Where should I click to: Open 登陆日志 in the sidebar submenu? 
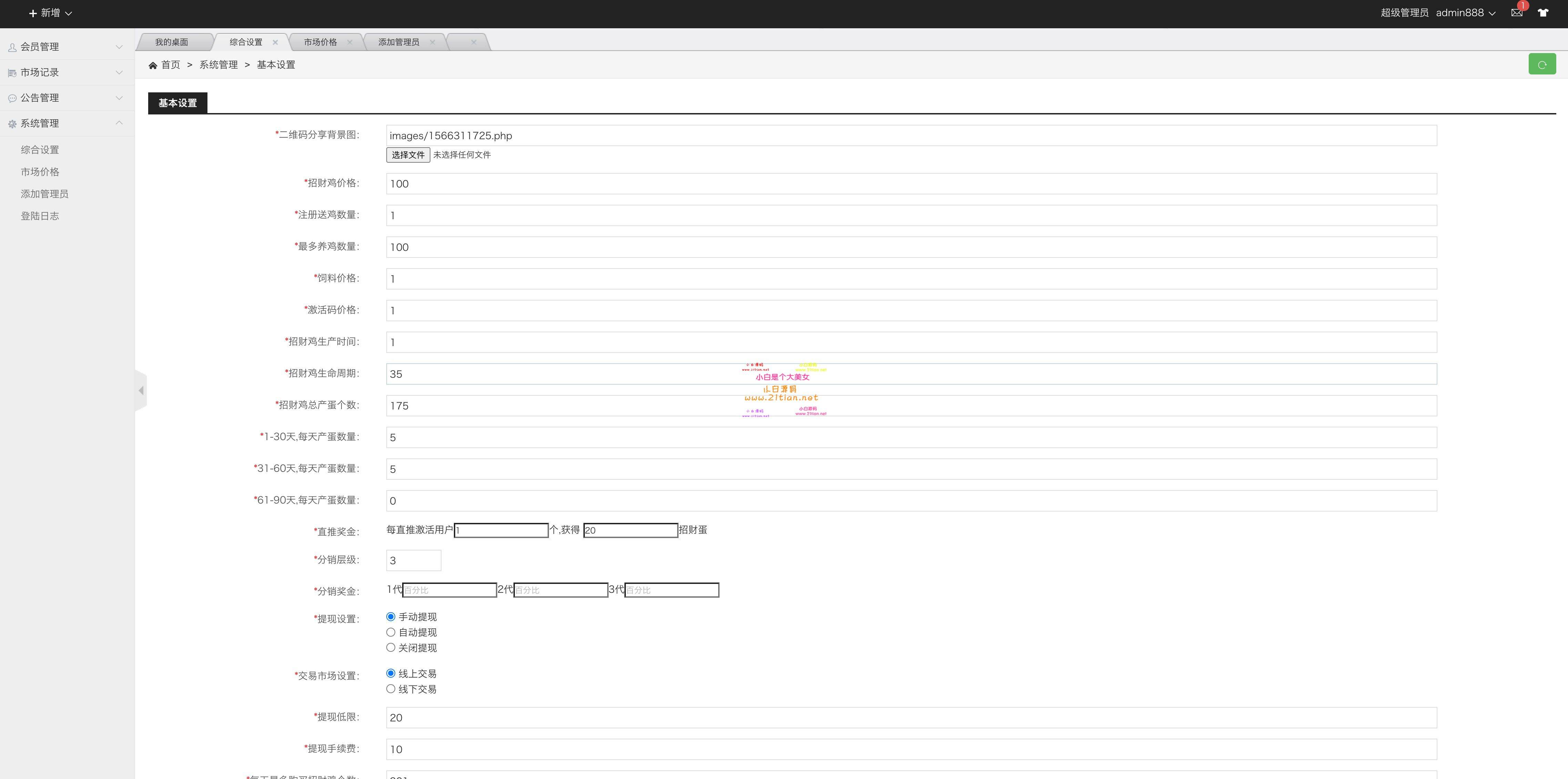[40, 216]
